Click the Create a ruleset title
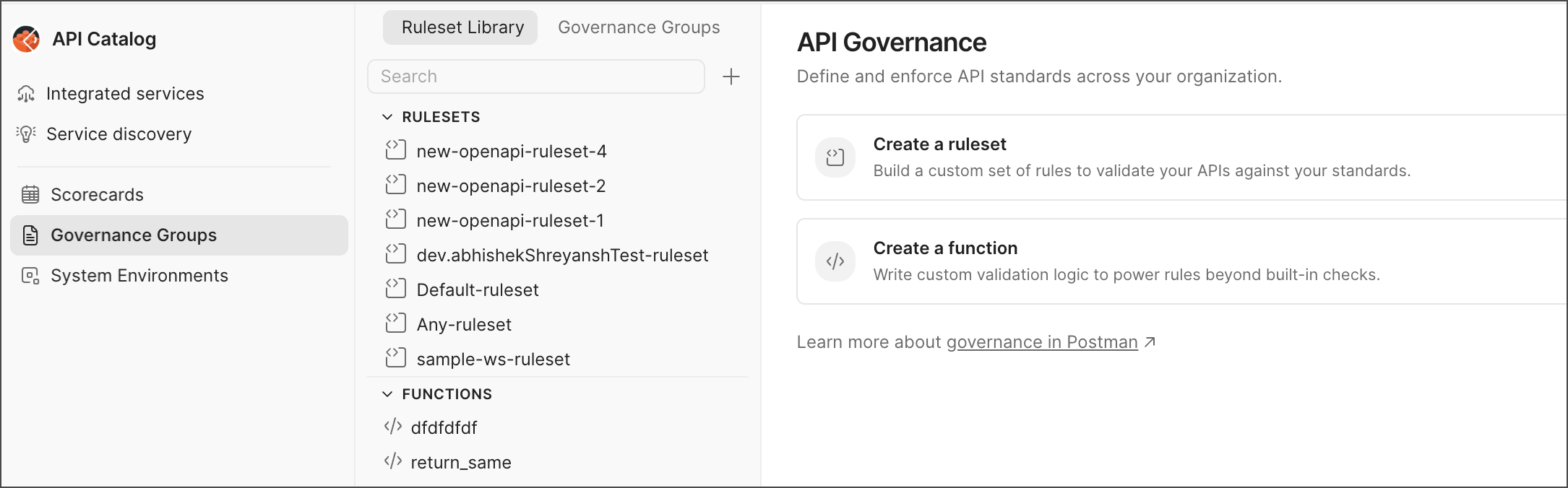The width and height of the screenshot is (1568, 488). [x=939, y=144]
